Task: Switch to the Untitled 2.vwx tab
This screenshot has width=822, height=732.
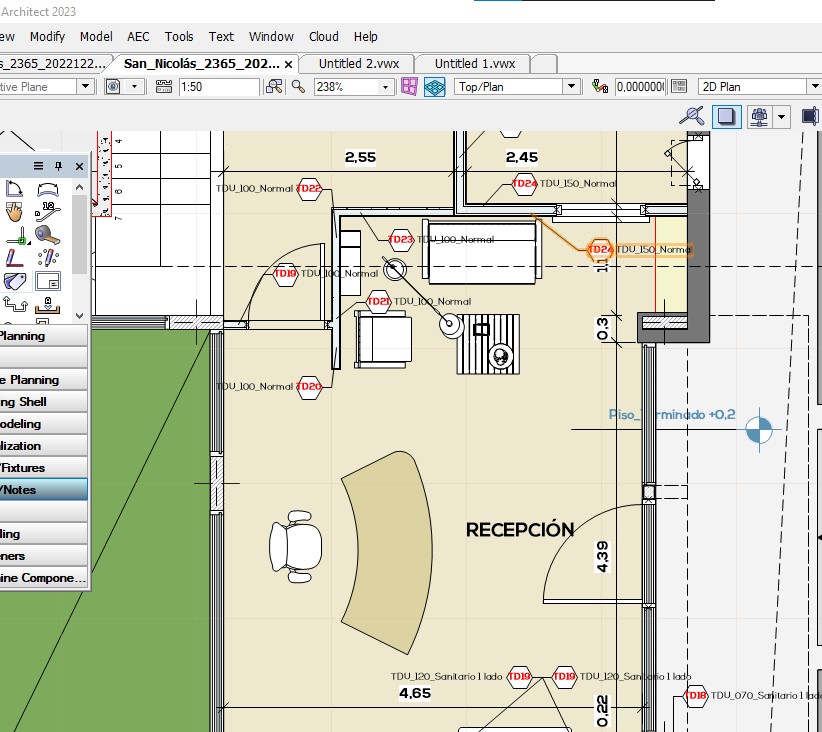Action: 356,62
